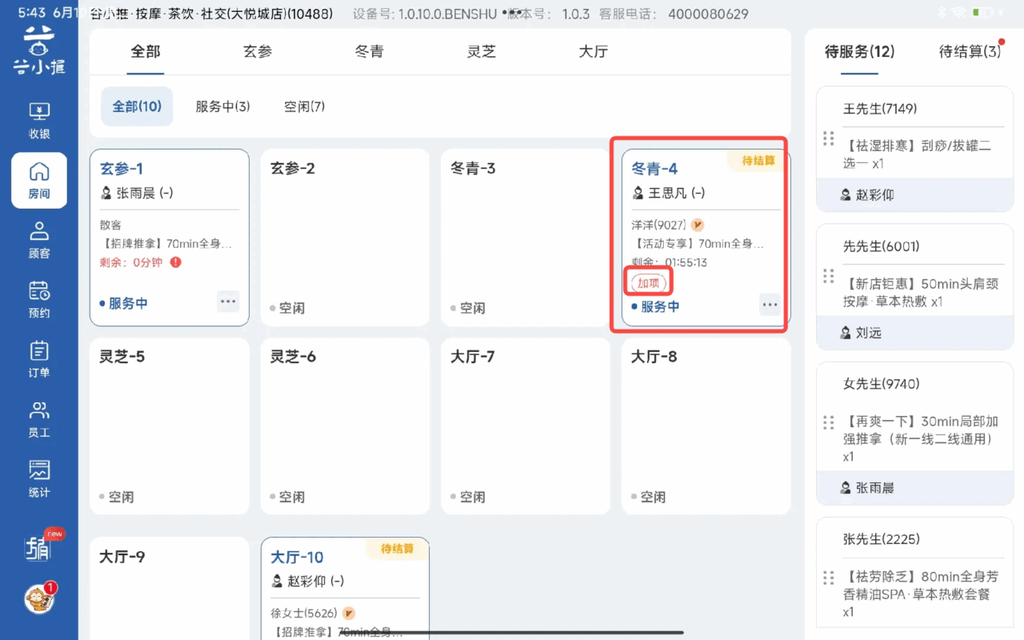The height and width of the screenshot is (640, 1024).
Task: Switch to the 玄参 area tab
Action: tap(257, 52)
